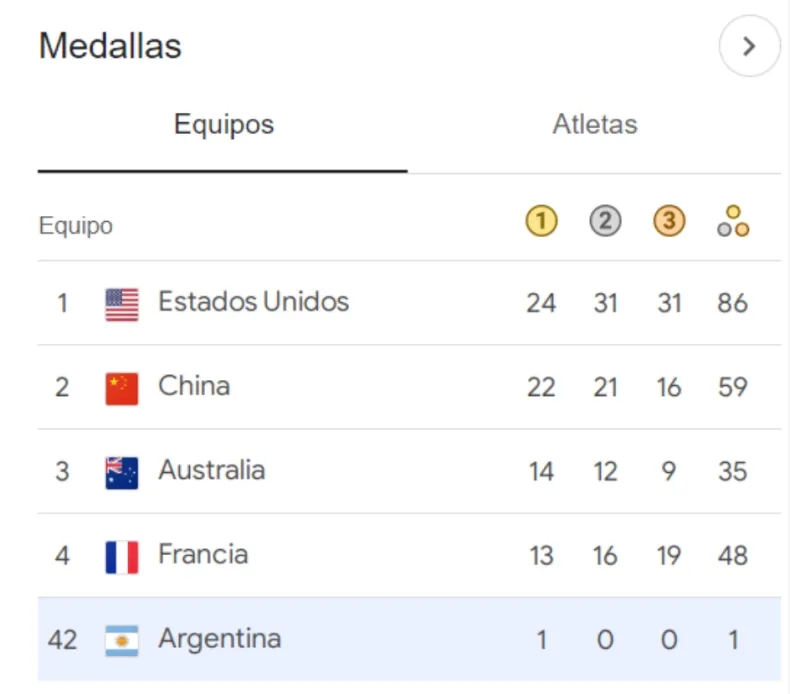The width and height of the screenshot is (790, 694).
Task: Switch to the Atletas tab
Action: pos(595,125)
